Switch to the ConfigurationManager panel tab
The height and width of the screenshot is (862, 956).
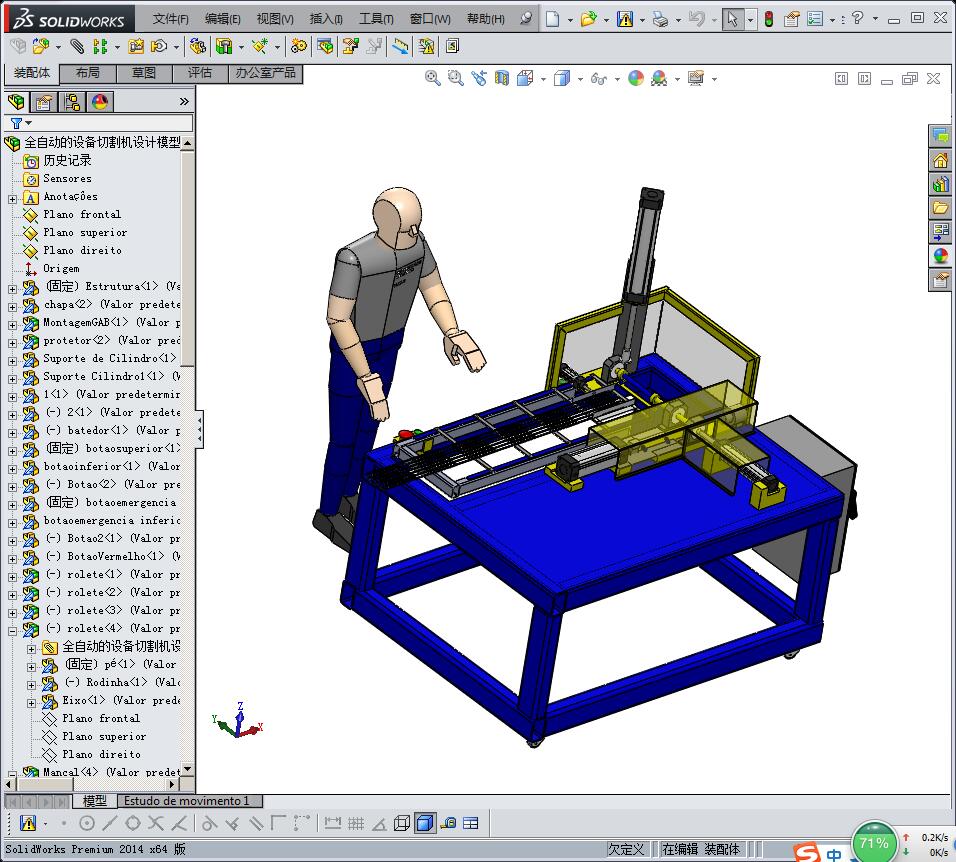point(71,102)
